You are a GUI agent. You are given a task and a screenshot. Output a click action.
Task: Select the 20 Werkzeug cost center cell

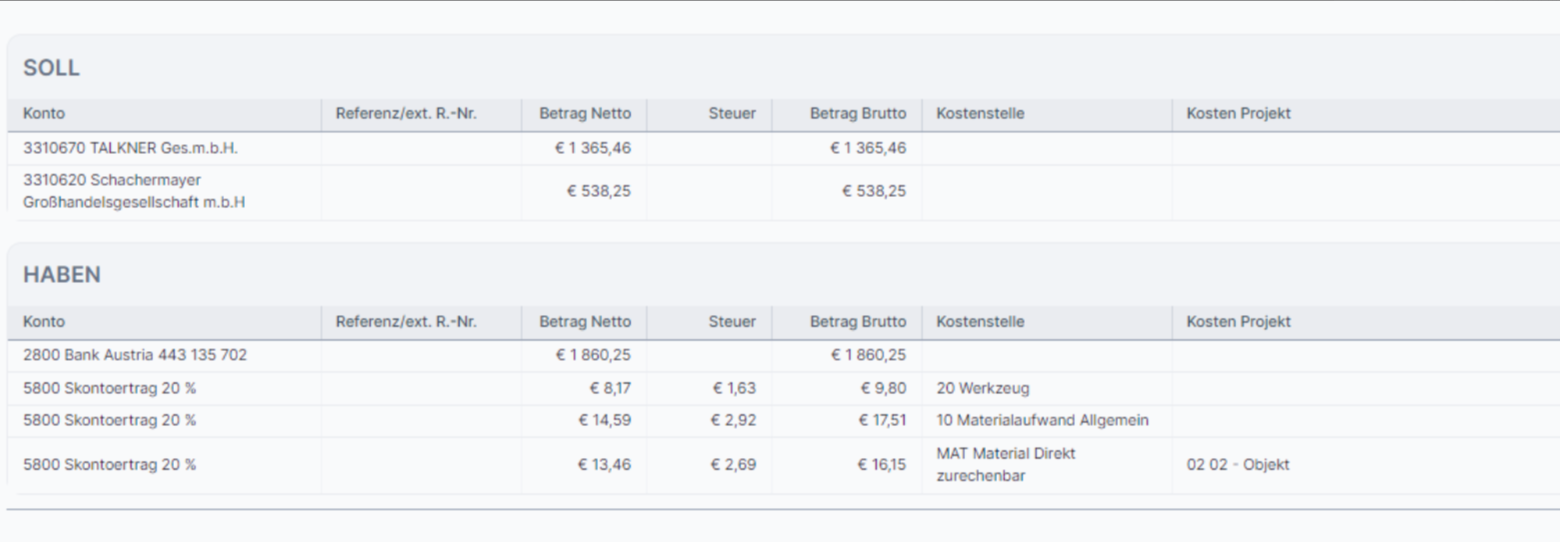[983, 388]
